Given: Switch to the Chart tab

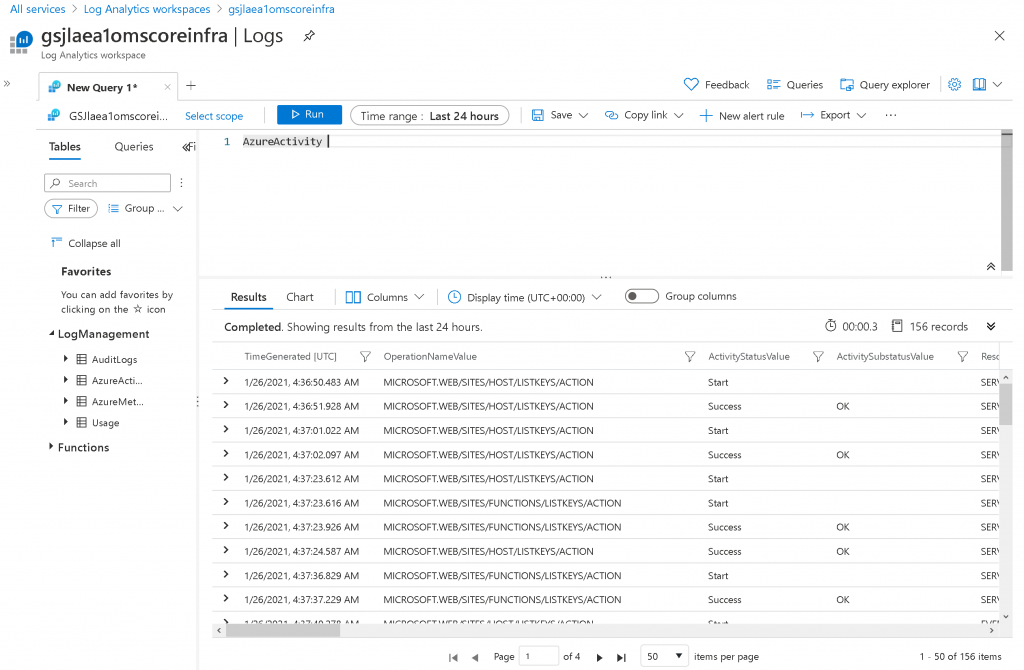Looking at the screenshot, I should 299,297.
